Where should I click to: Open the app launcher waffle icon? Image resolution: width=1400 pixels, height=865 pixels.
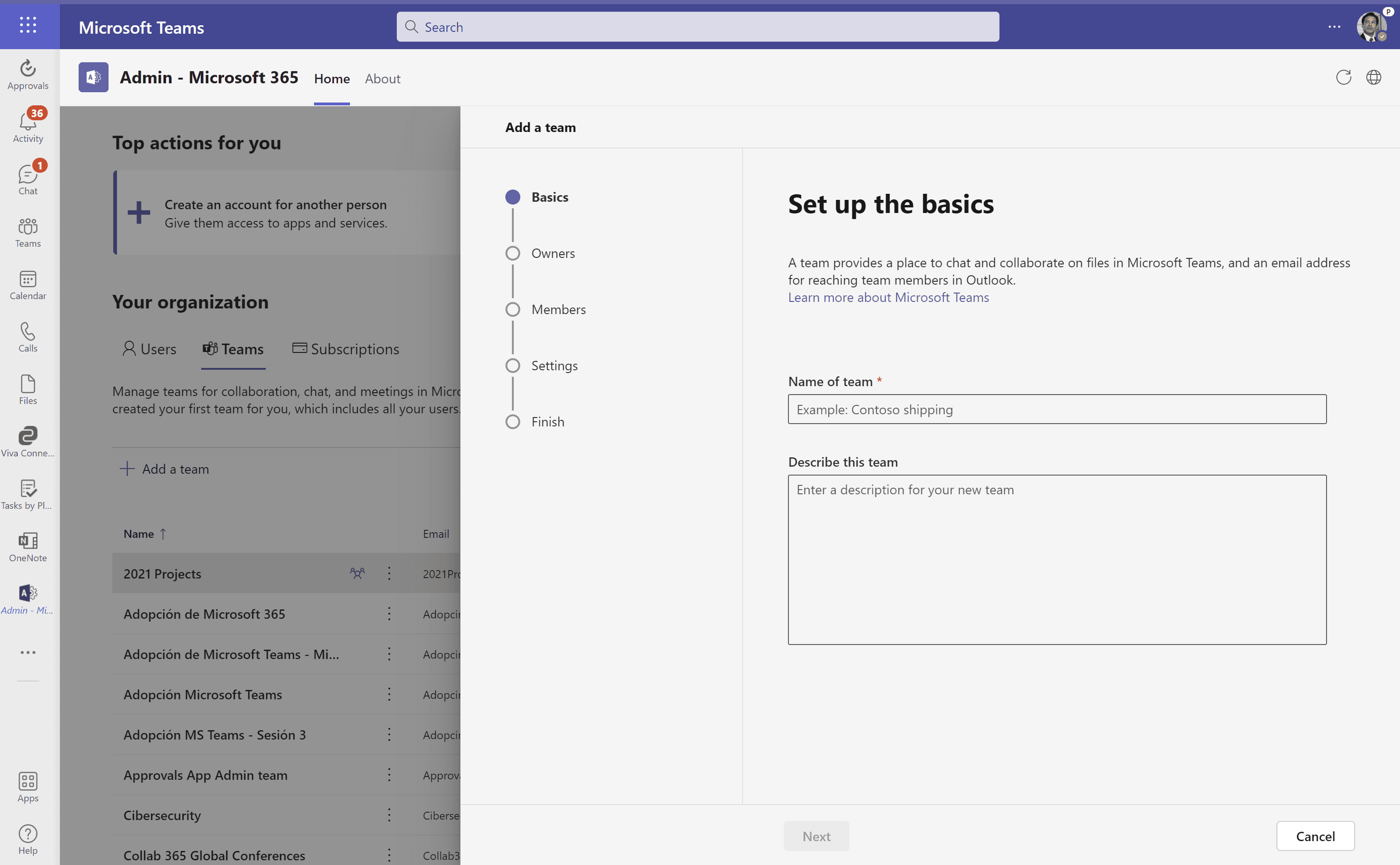(x=28, y=25)
